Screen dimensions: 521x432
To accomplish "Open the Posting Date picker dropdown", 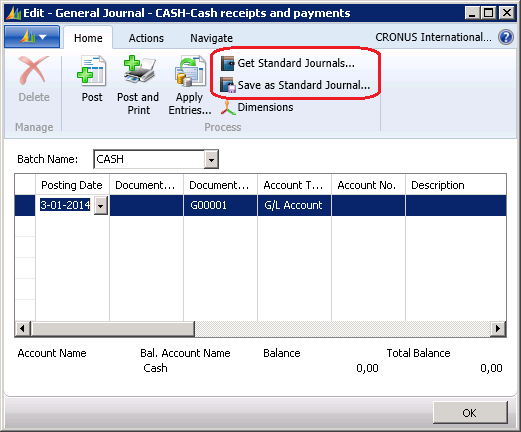I will click(x=101, y=205).
